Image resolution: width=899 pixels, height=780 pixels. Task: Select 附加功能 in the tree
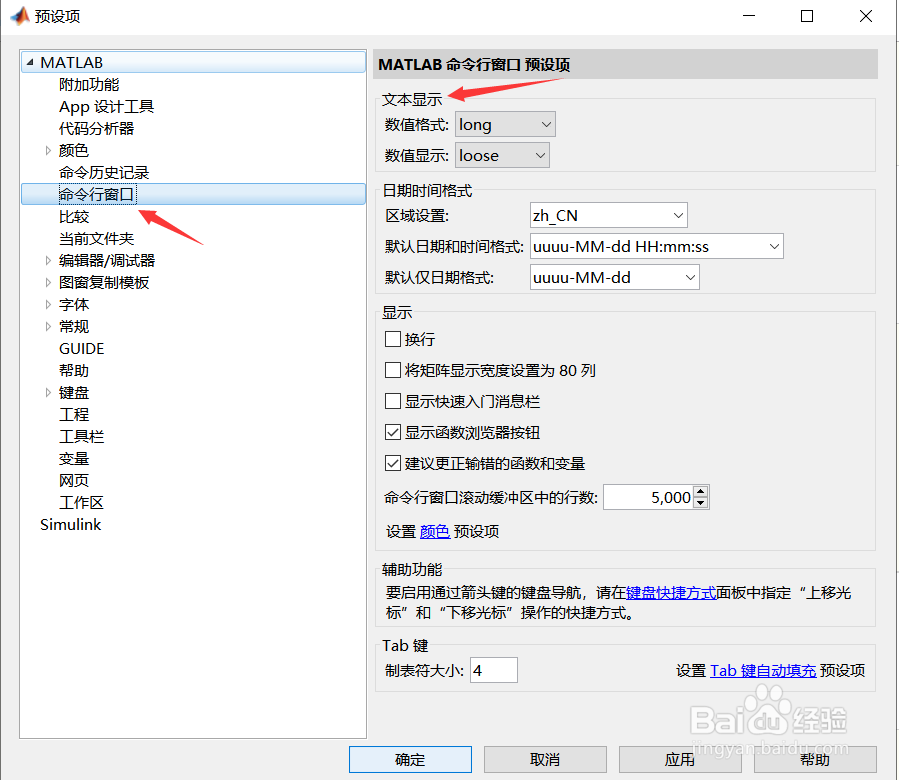89,84
